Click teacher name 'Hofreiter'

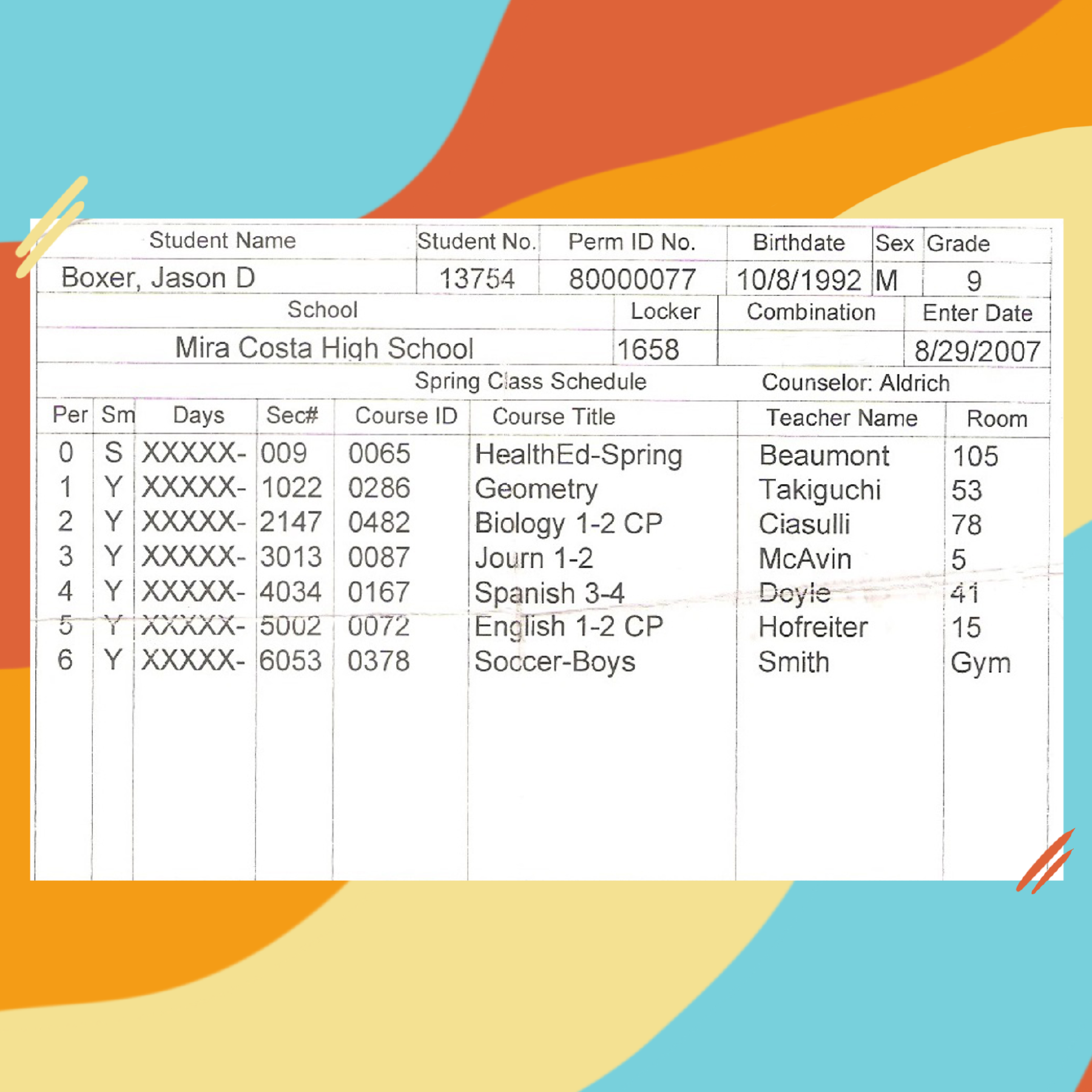pos(814,627)
